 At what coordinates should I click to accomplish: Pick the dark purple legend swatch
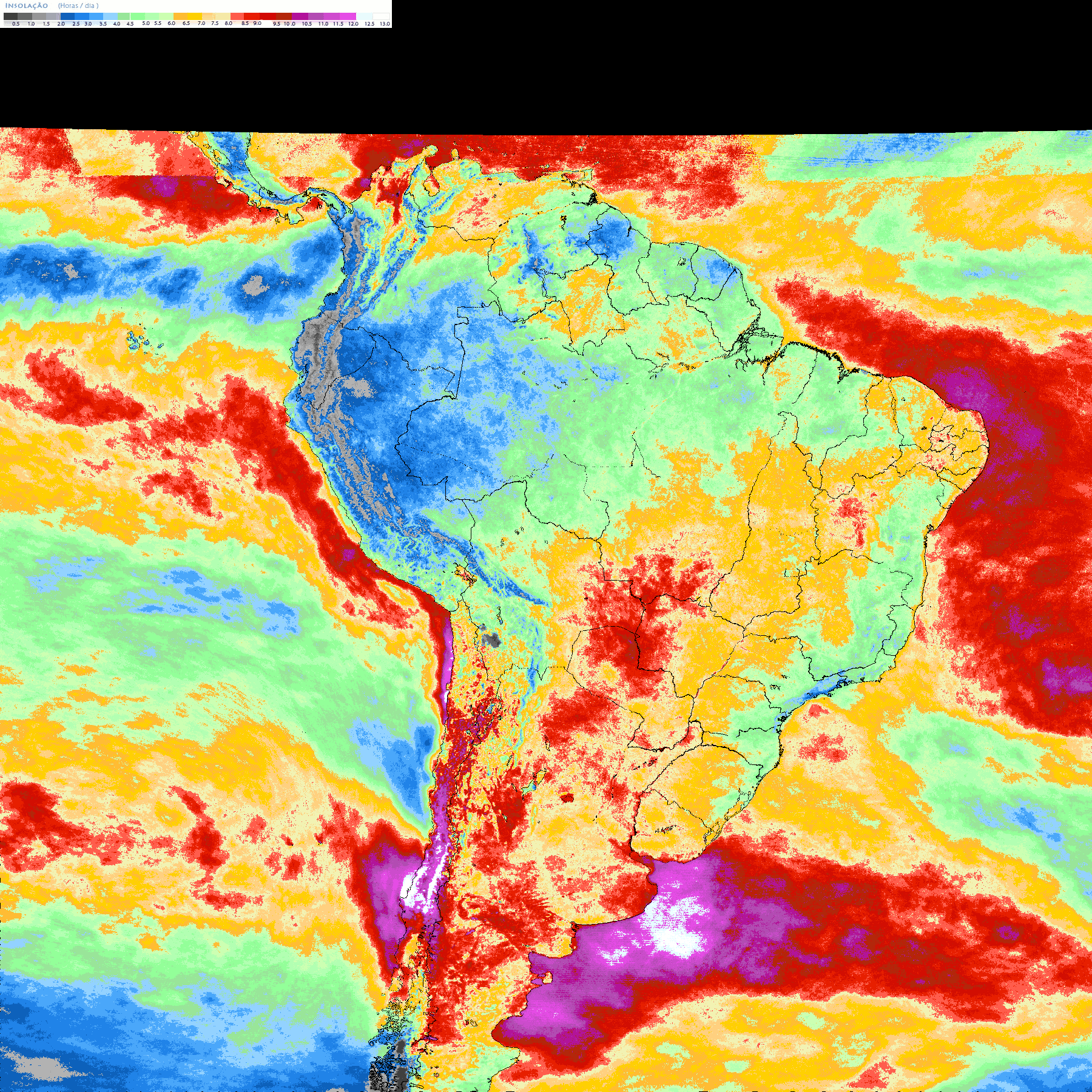click(300, 16)
